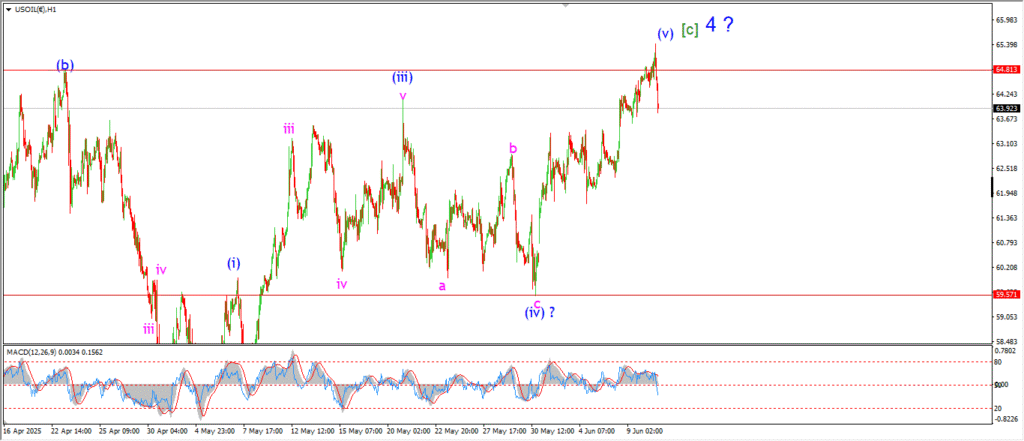Click the black 63.923 current price tag
The width and height of the screenshot is (1024, 441).
1006,108
